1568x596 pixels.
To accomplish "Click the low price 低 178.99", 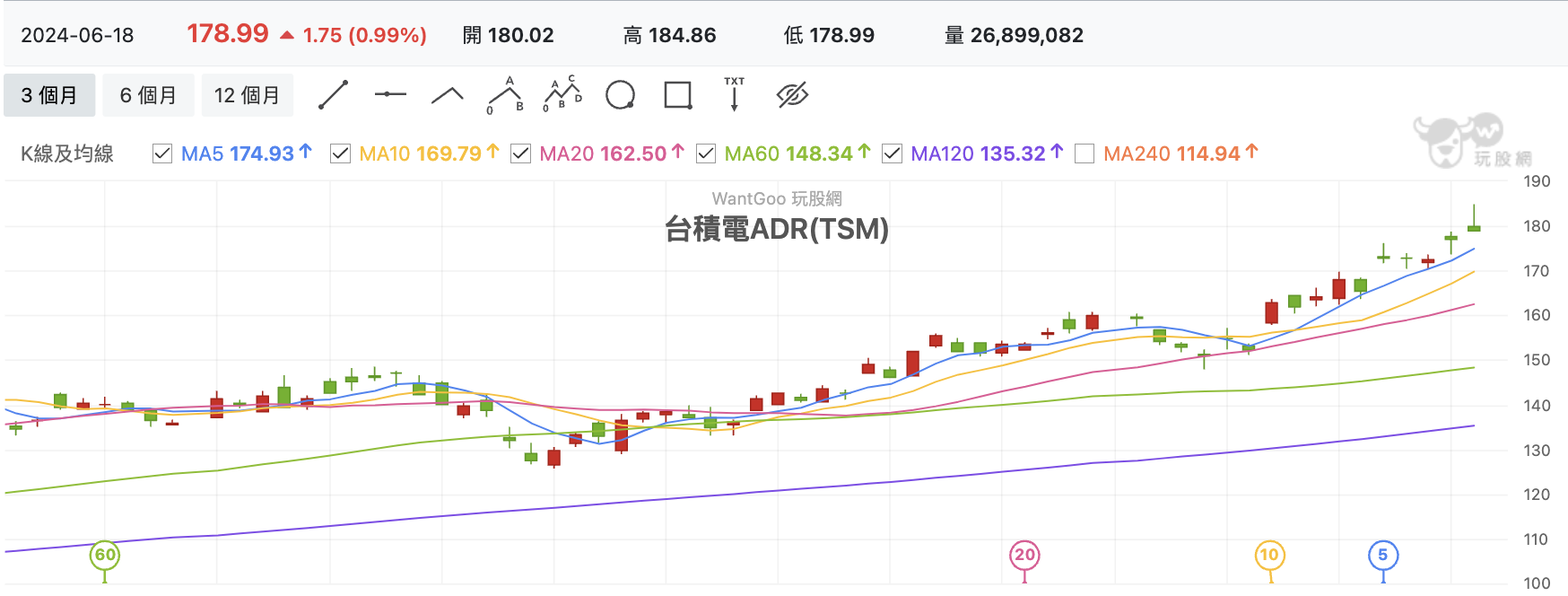I will coord(829,35).
